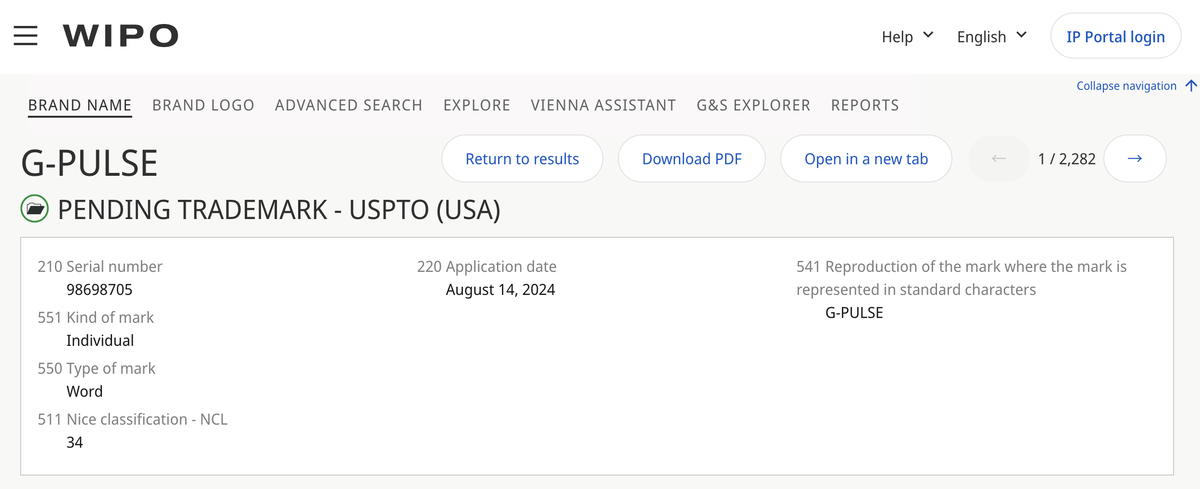
Task: Click the type of mark value Word
Action: tap(85, 391)
